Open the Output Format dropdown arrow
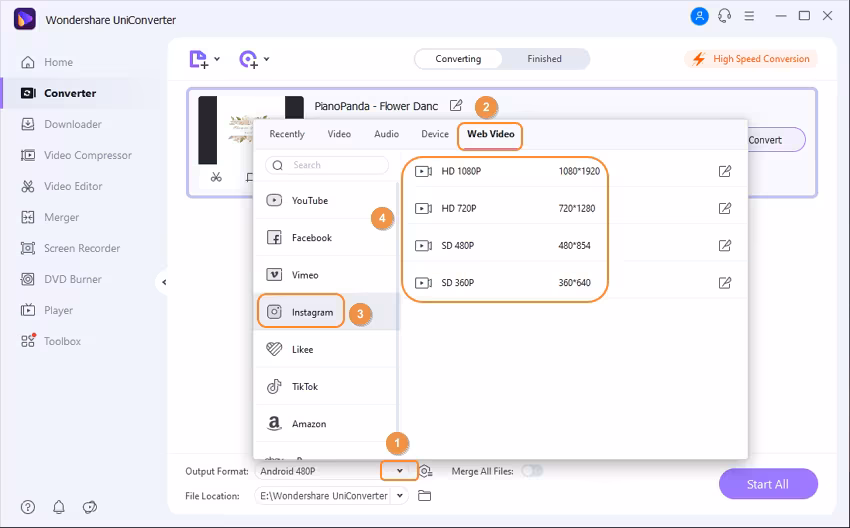 coord(400,471)
